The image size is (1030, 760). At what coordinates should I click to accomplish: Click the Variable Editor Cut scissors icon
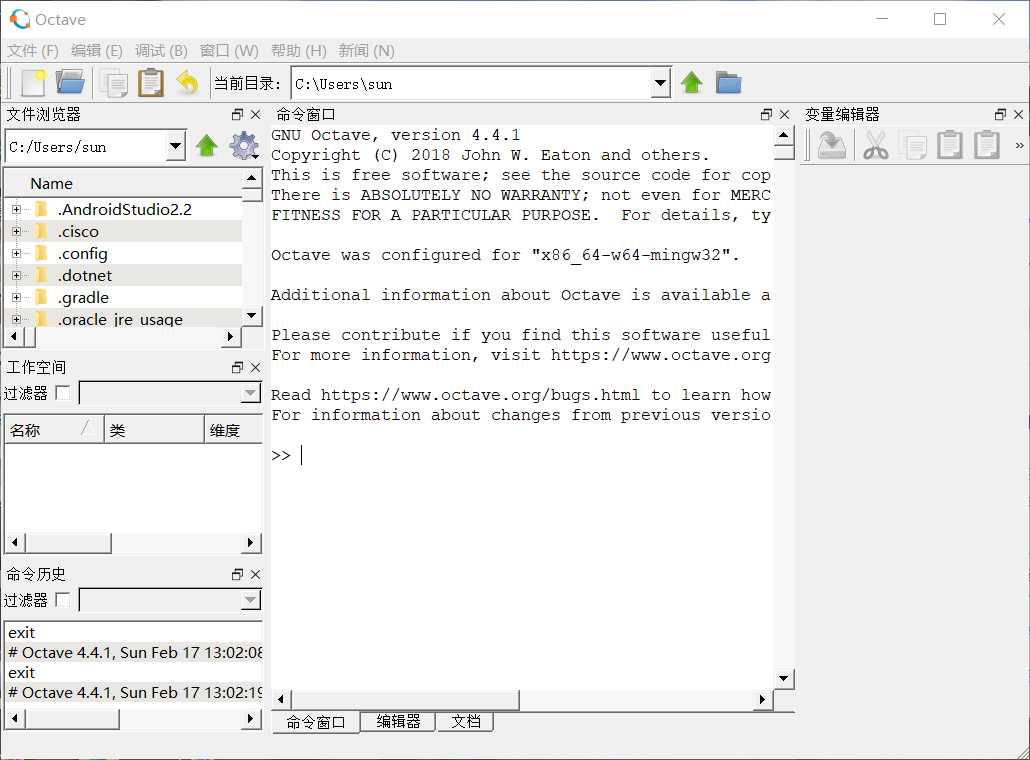(876, 145)
